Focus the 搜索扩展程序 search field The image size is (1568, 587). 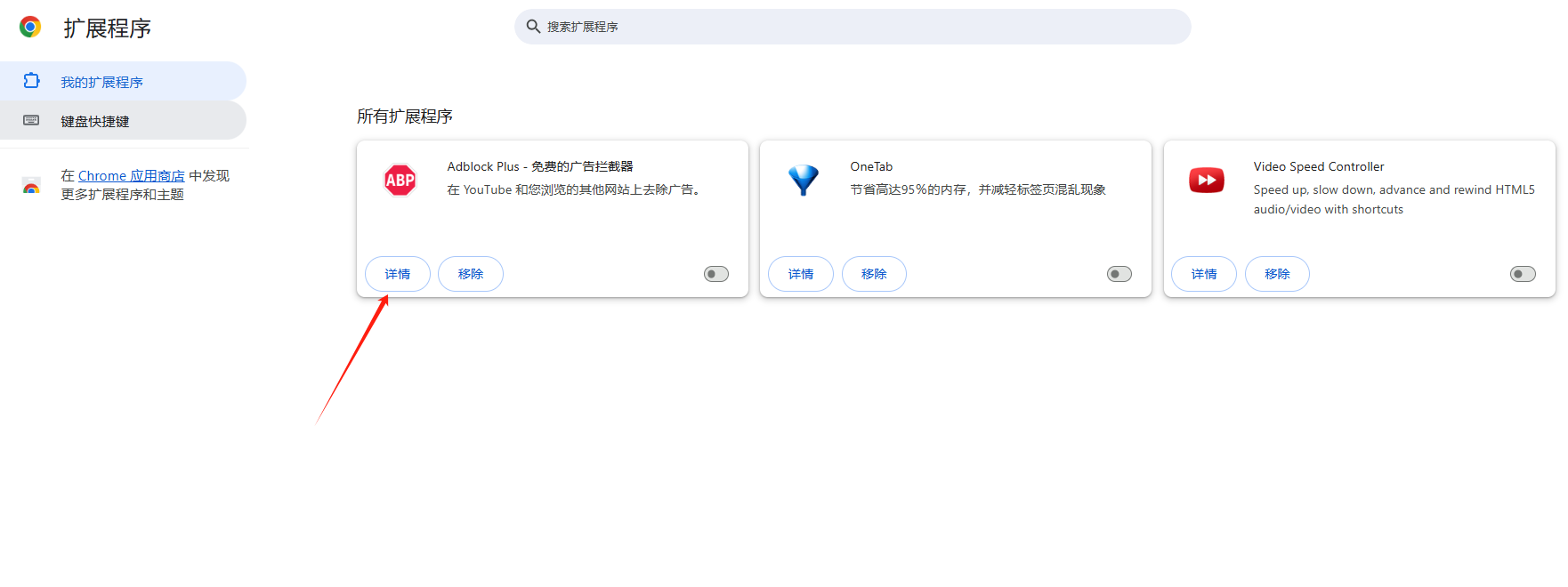(x=853, y=27)
